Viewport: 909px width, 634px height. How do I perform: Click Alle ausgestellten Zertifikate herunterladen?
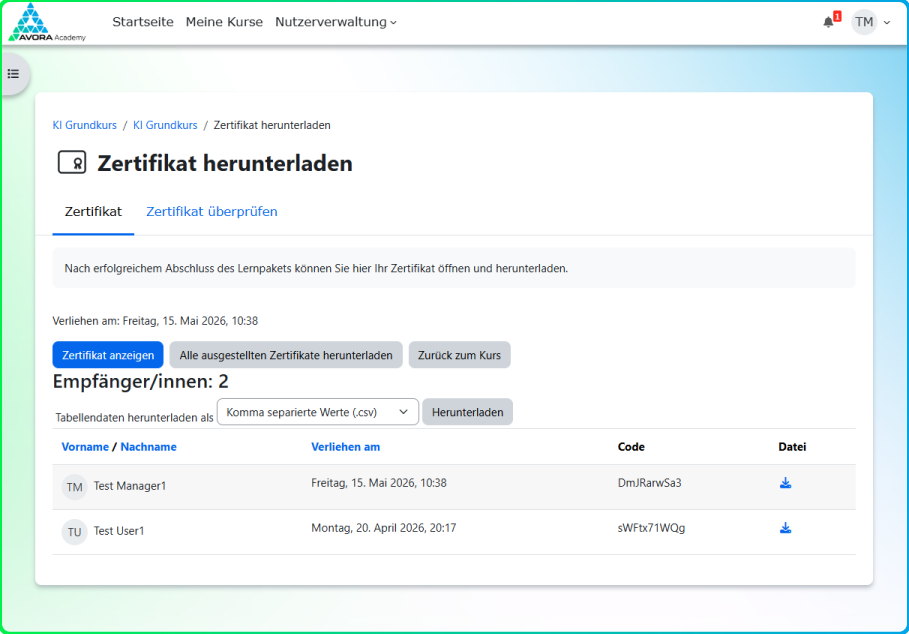(x=286, y=355)
